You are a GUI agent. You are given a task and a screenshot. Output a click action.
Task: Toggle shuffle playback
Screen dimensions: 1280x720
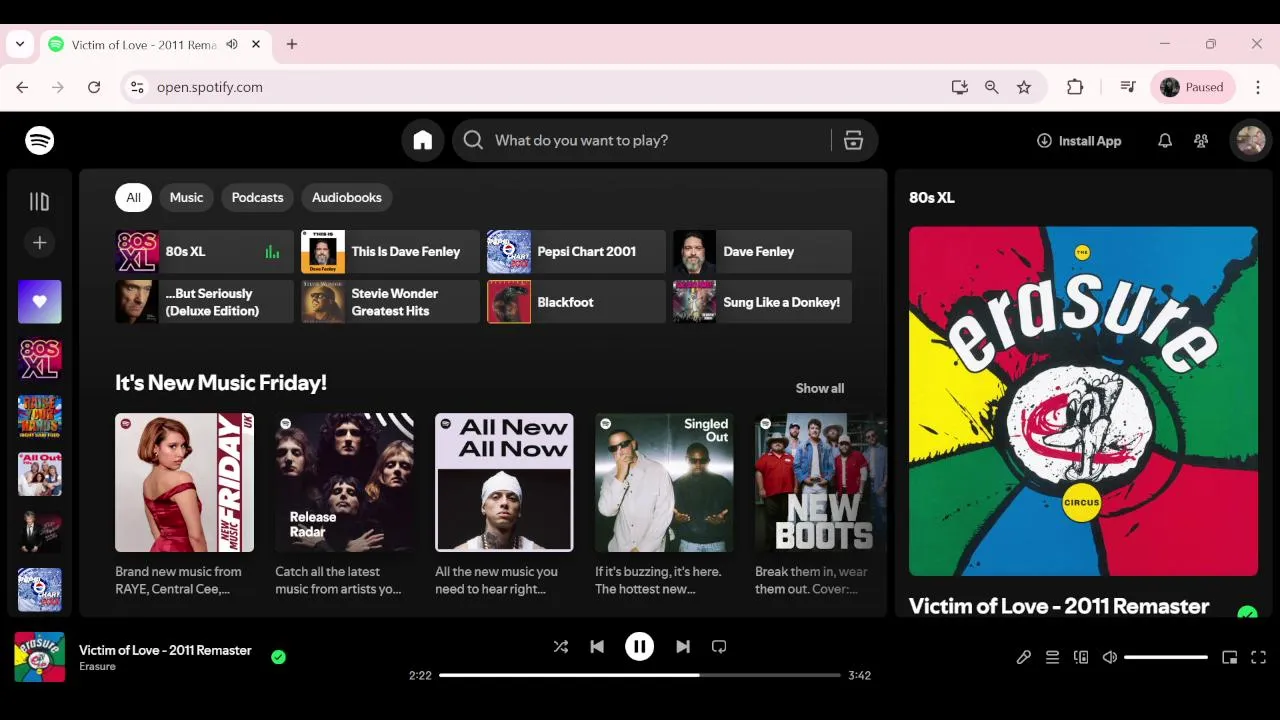tap(561, 647)
